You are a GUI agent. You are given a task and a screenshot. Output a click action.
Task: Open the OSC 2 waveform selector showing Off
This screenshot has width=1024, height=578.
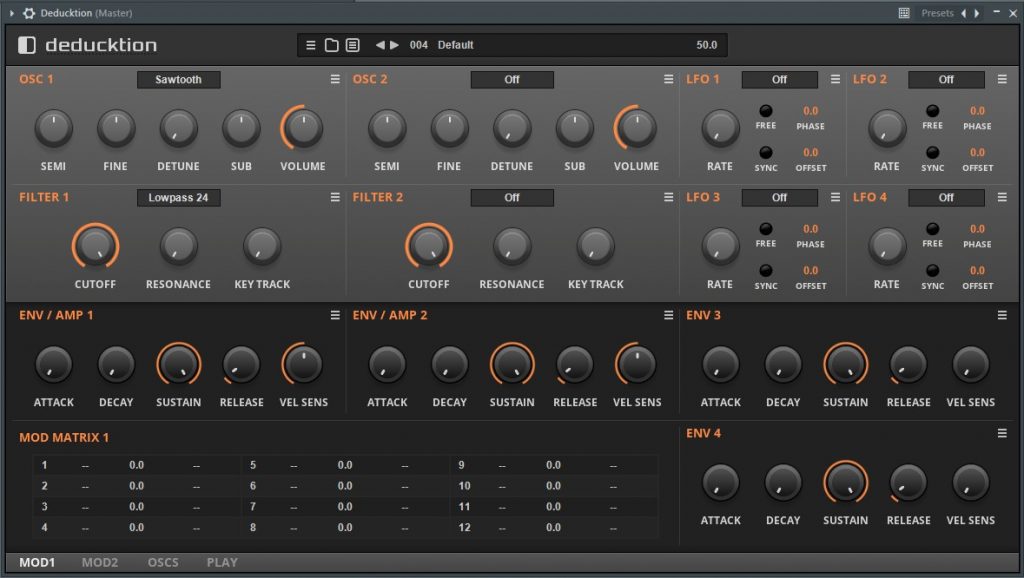pyautogui.click(x=512, y=79)
